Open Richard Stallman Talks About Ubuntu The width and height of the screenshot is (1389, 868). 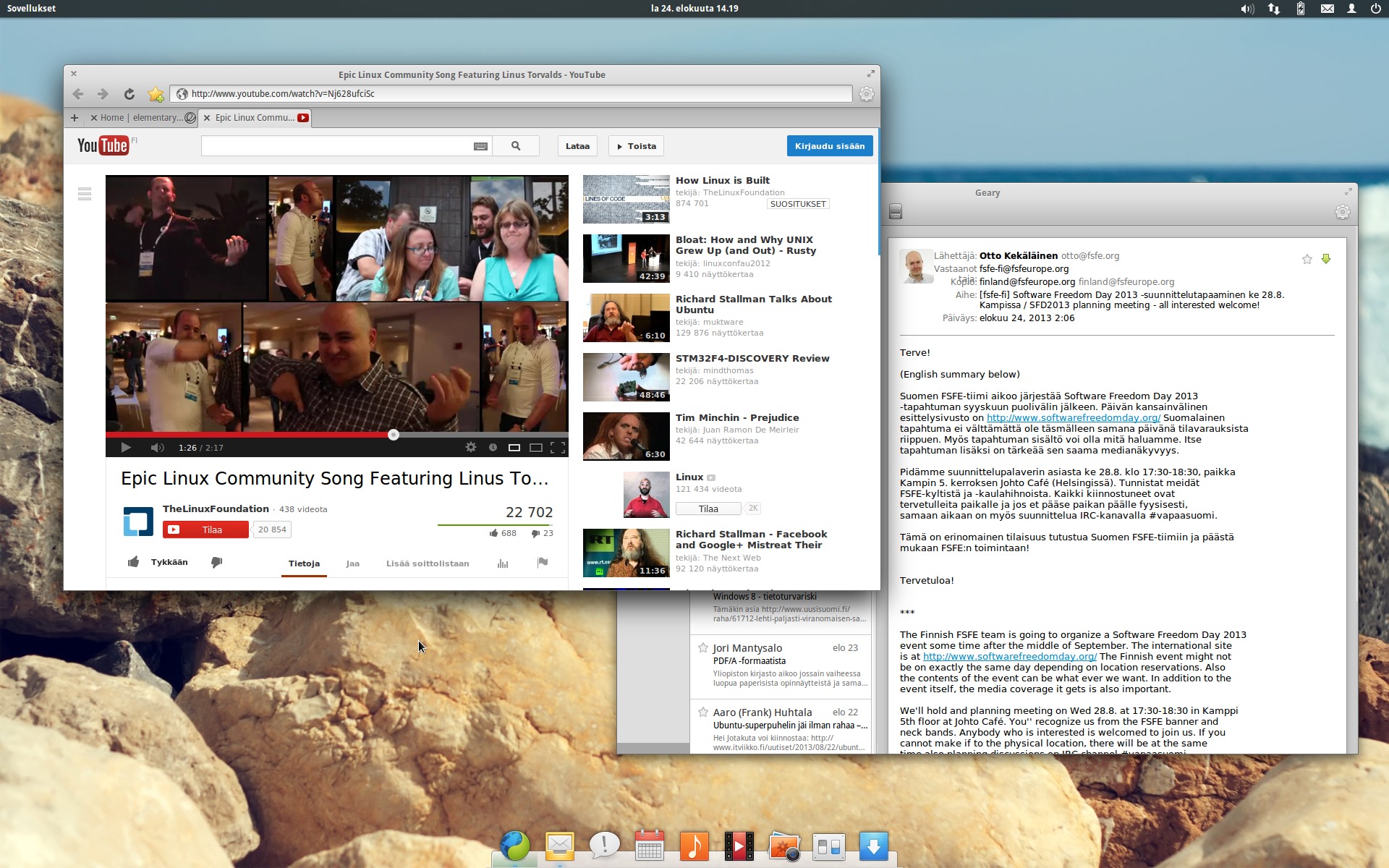(753, 305)
